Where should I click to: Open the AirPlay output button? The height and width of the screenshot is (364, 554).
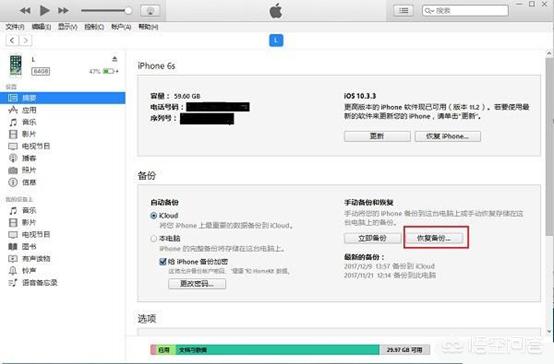pos(150,11)
